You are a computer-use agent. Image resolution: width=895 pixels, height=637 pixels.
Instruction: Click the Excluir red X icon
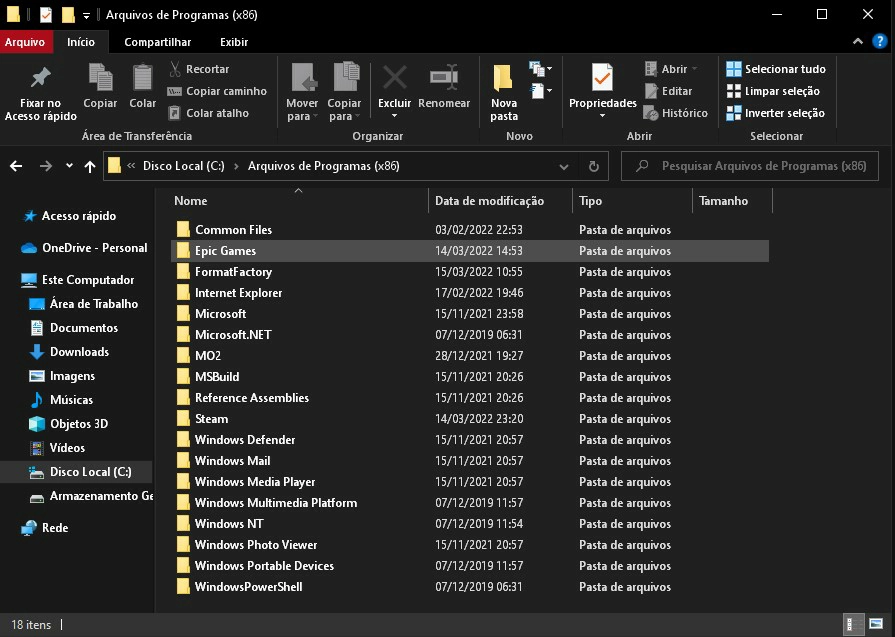(x=394, y=78)
